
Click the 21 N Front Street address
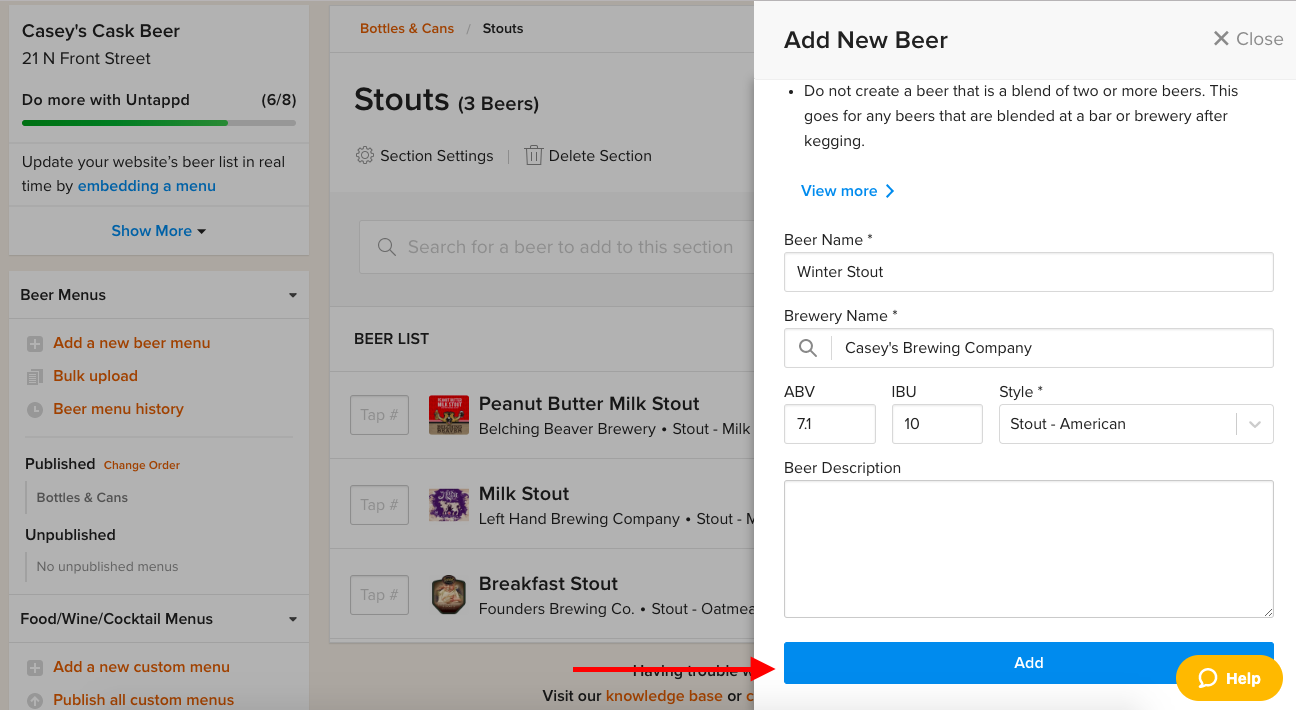86,59
